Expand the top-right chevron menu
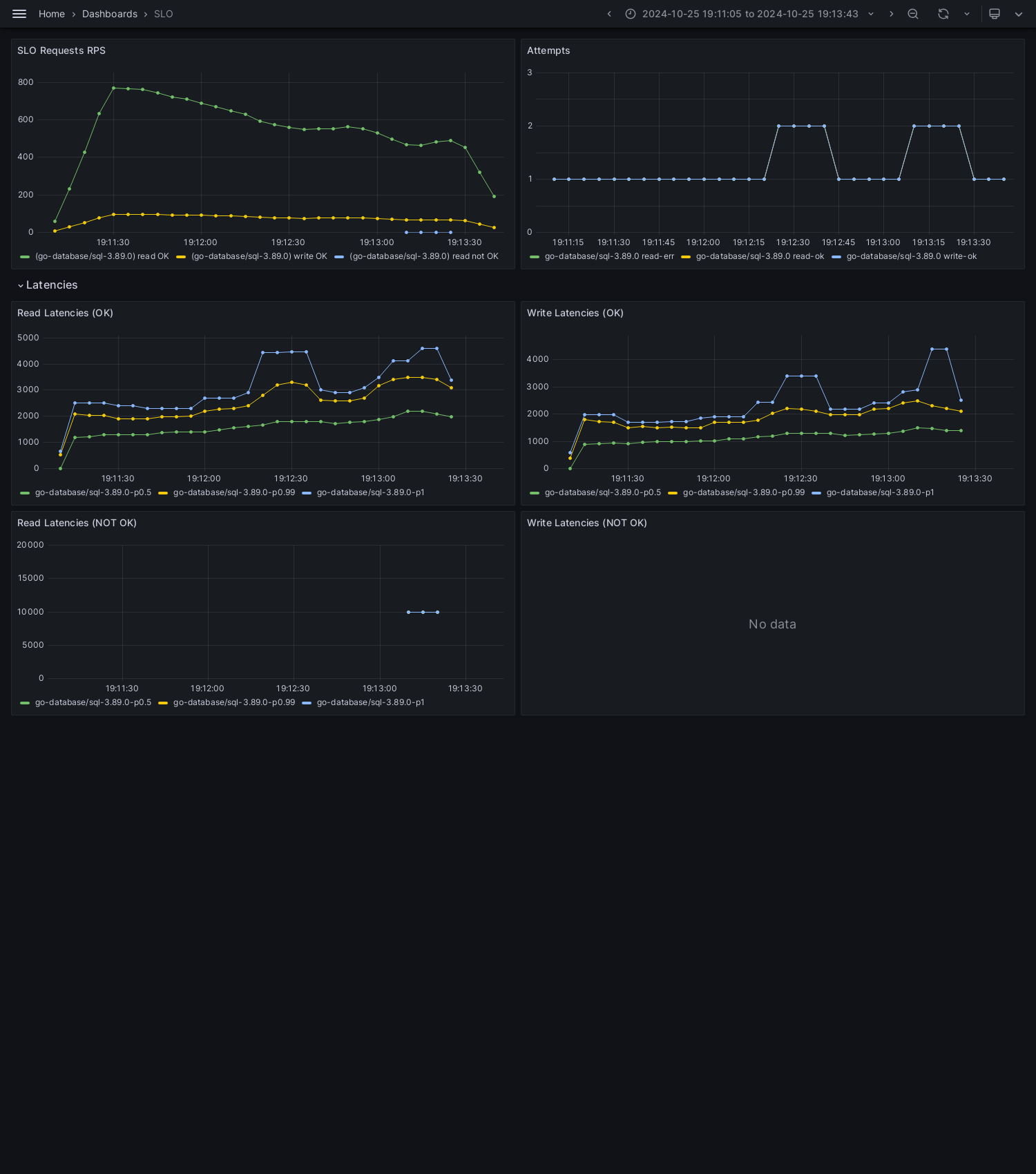The image size is (1036, 1174). pyautogui.click(x=1019, y=14)
